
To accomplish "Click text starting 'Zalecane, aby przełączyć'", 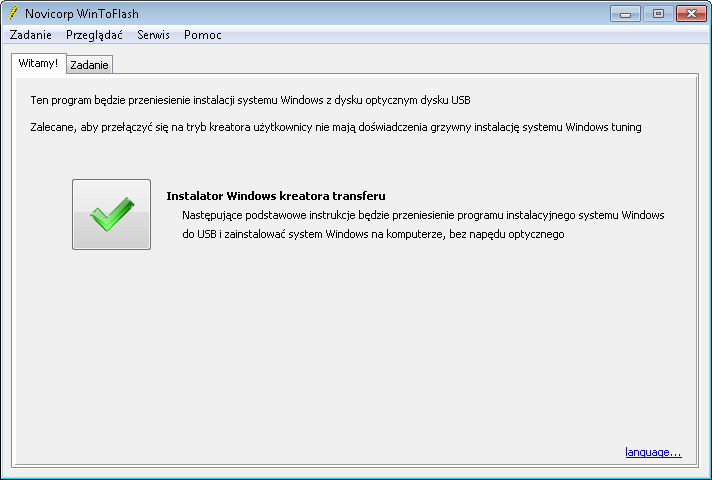I will point(336,128).
